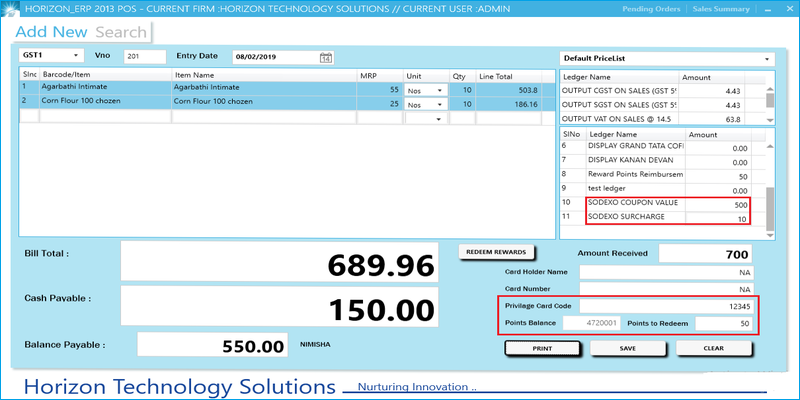Click the Points to Redeem field
The image size is (800, 400).
point(724,323)
